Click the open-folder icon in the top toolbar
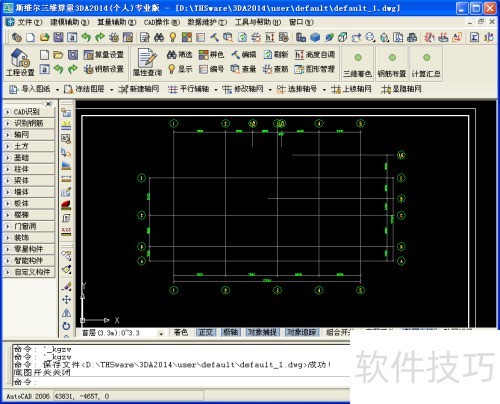The height and width of the screenshot is (404, 500). pyautogui.click(x=45, y=37)
